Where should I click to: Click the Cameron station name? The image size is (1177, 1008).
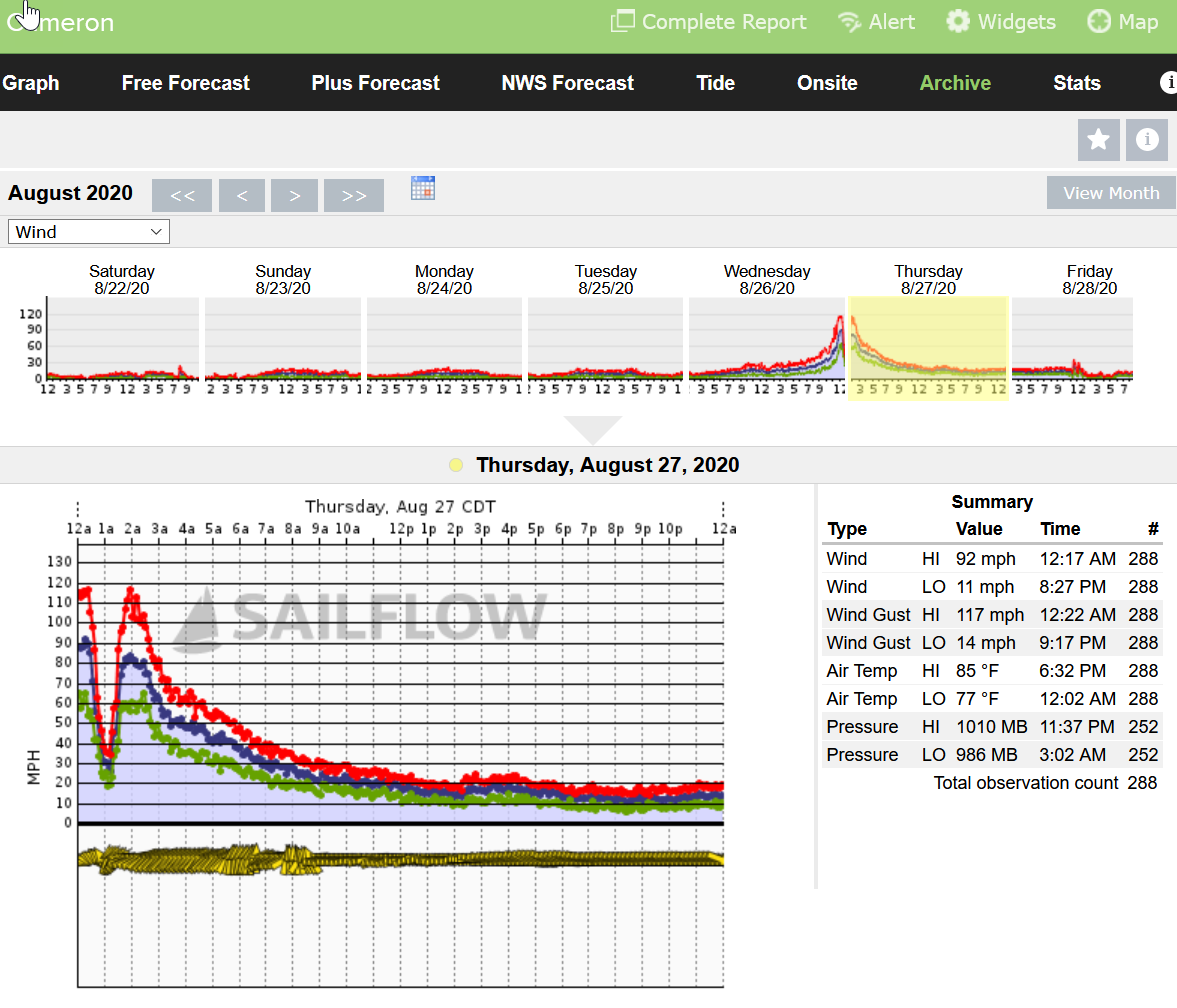(x=60, y=22)
